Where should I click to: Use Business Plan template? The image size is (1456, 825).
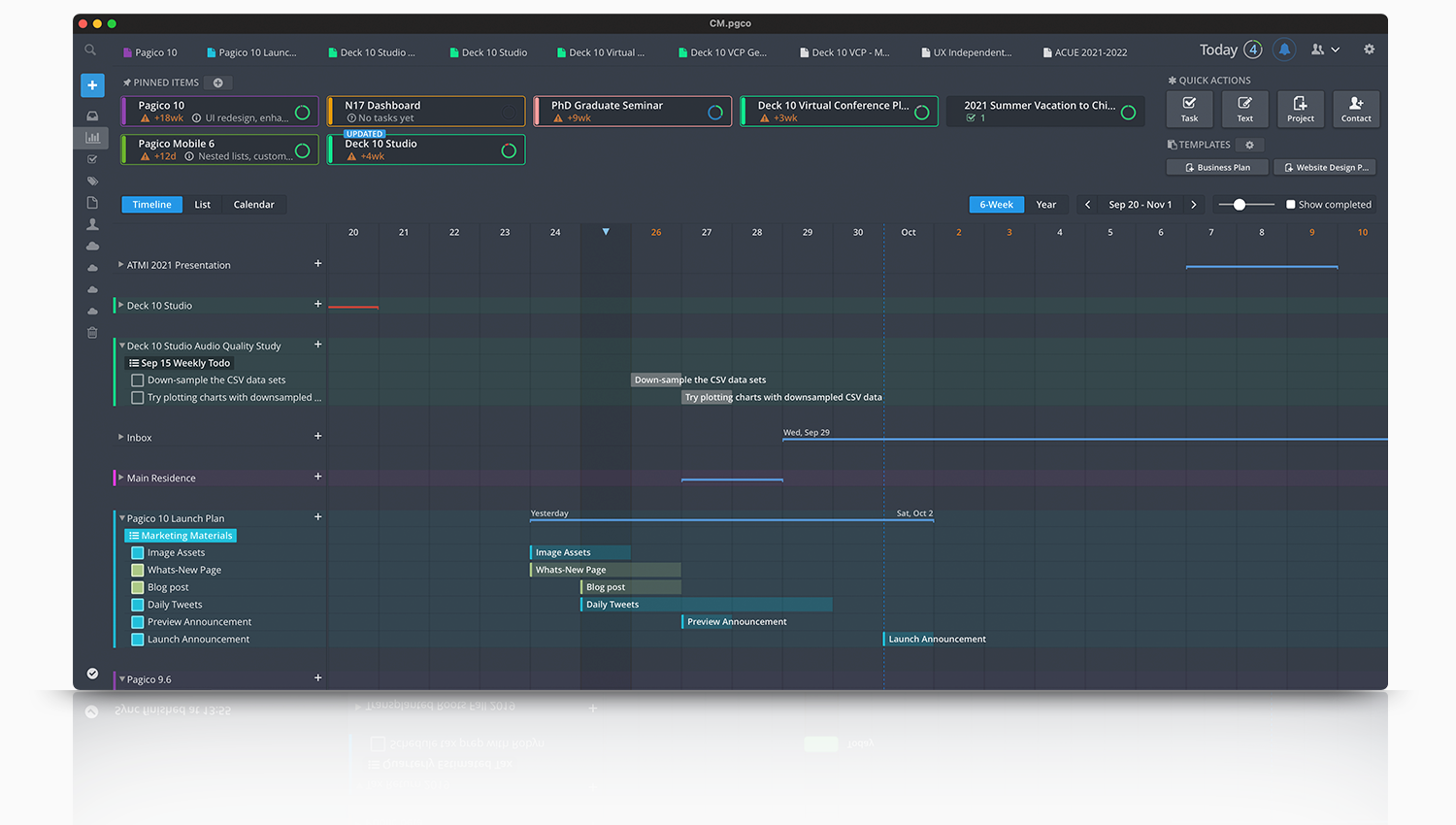(1217, 168)
